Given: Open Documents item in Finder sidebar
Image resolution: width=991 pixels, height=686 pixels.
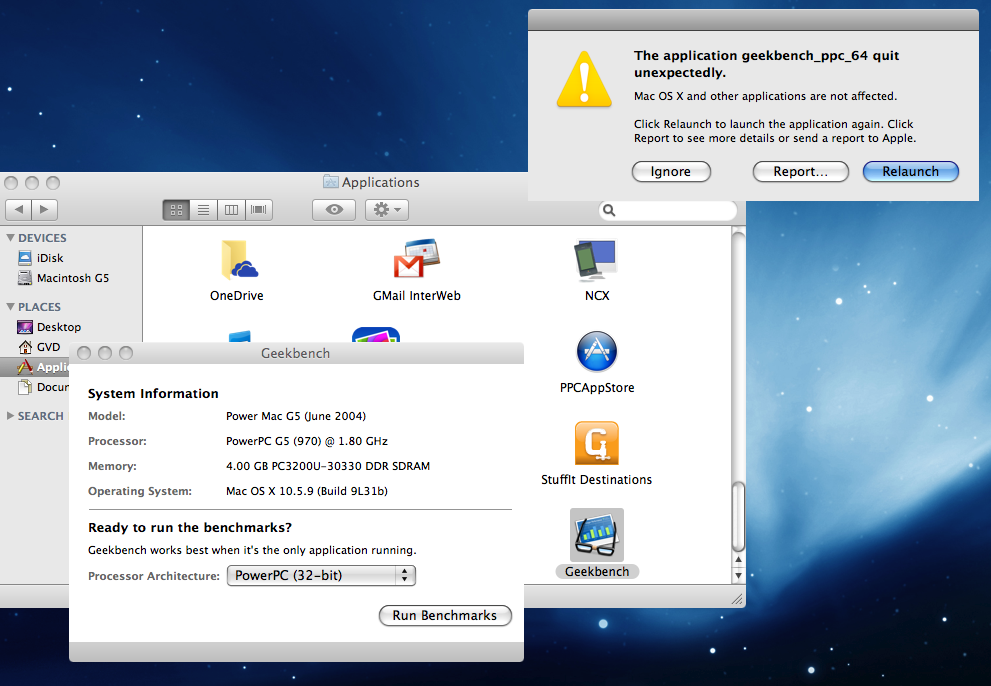Looking at the screenshot, I should click(x=43, y=387).
